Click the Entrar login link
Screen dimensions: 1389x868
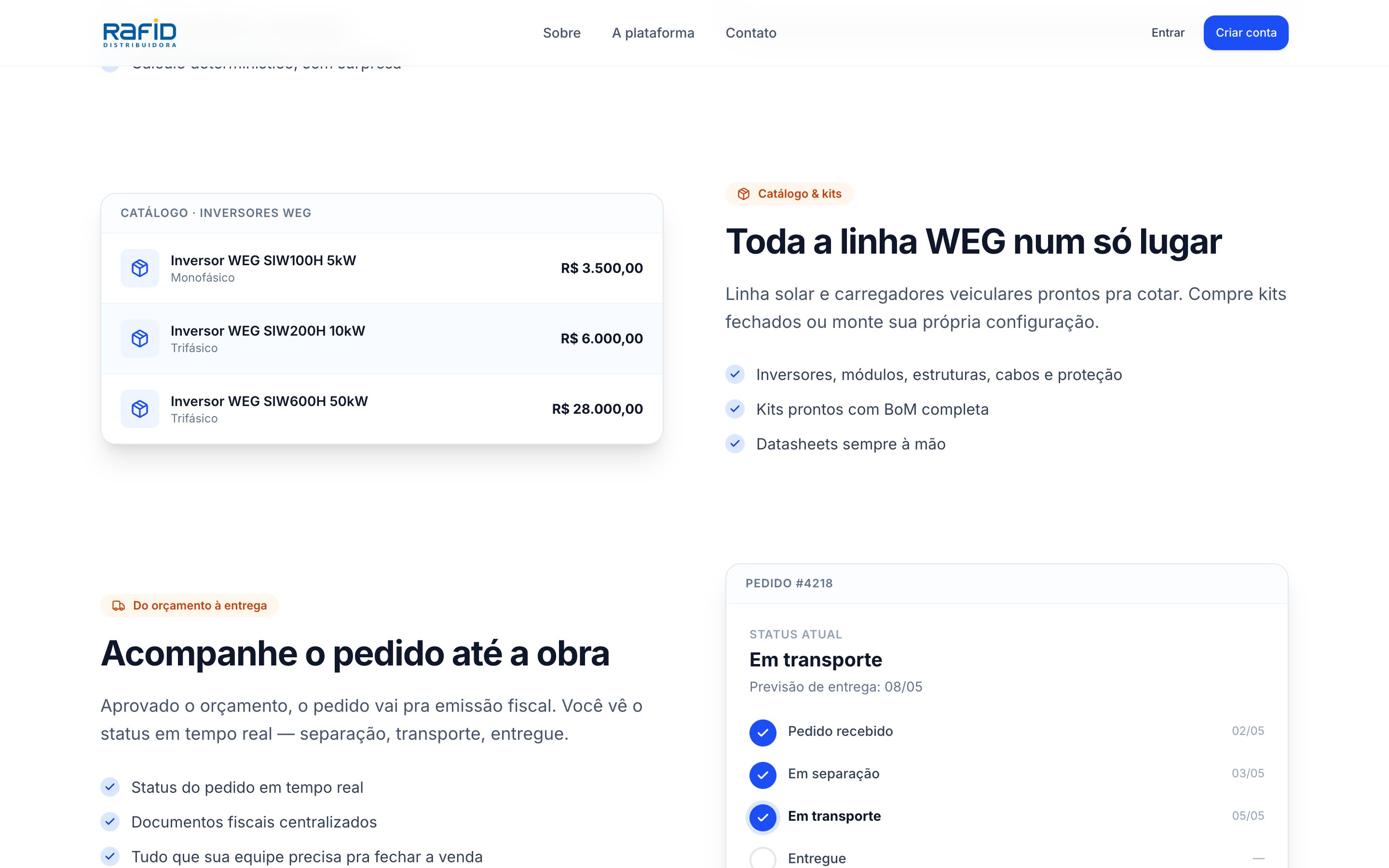pyautogui.click(x=1168, y=33)
